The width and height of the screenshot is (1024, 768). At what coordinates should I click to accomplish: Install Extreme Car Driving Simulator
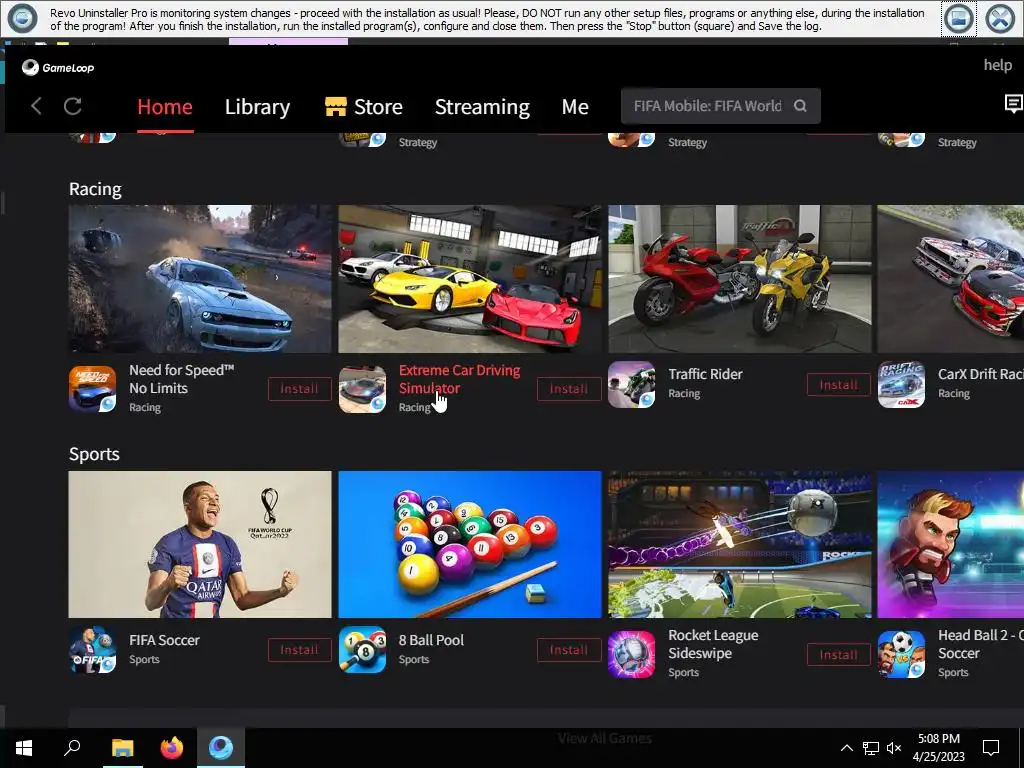pyautogui.click(x=569, y=389)
